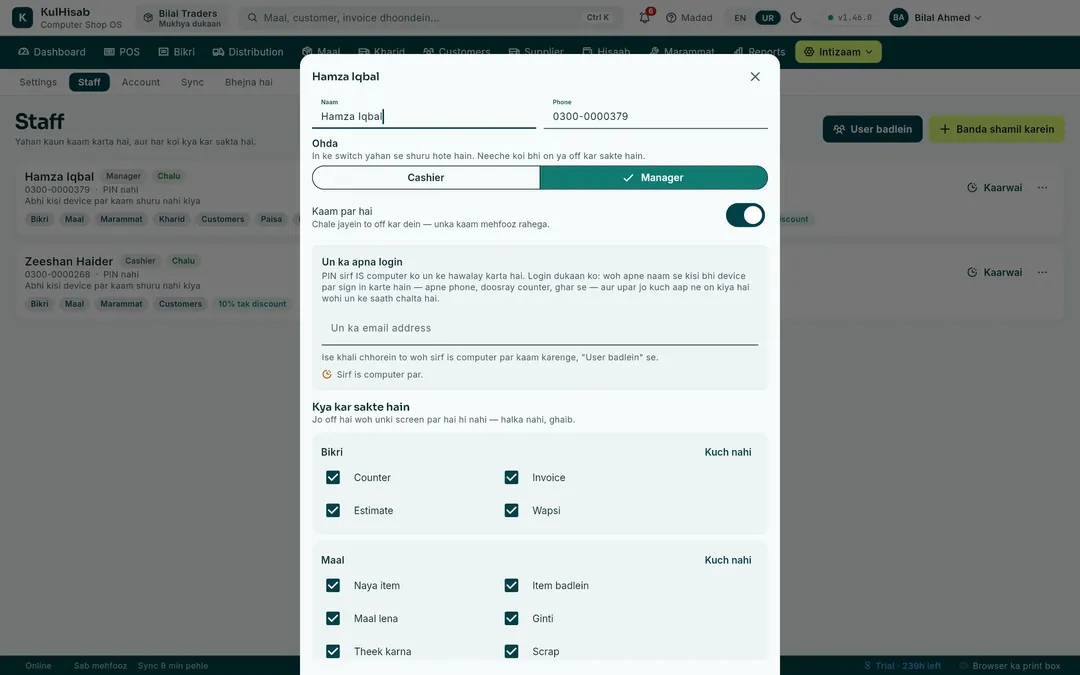Click the Madad help button
This screenshot has width=1080, height=675.
(689, 17)
